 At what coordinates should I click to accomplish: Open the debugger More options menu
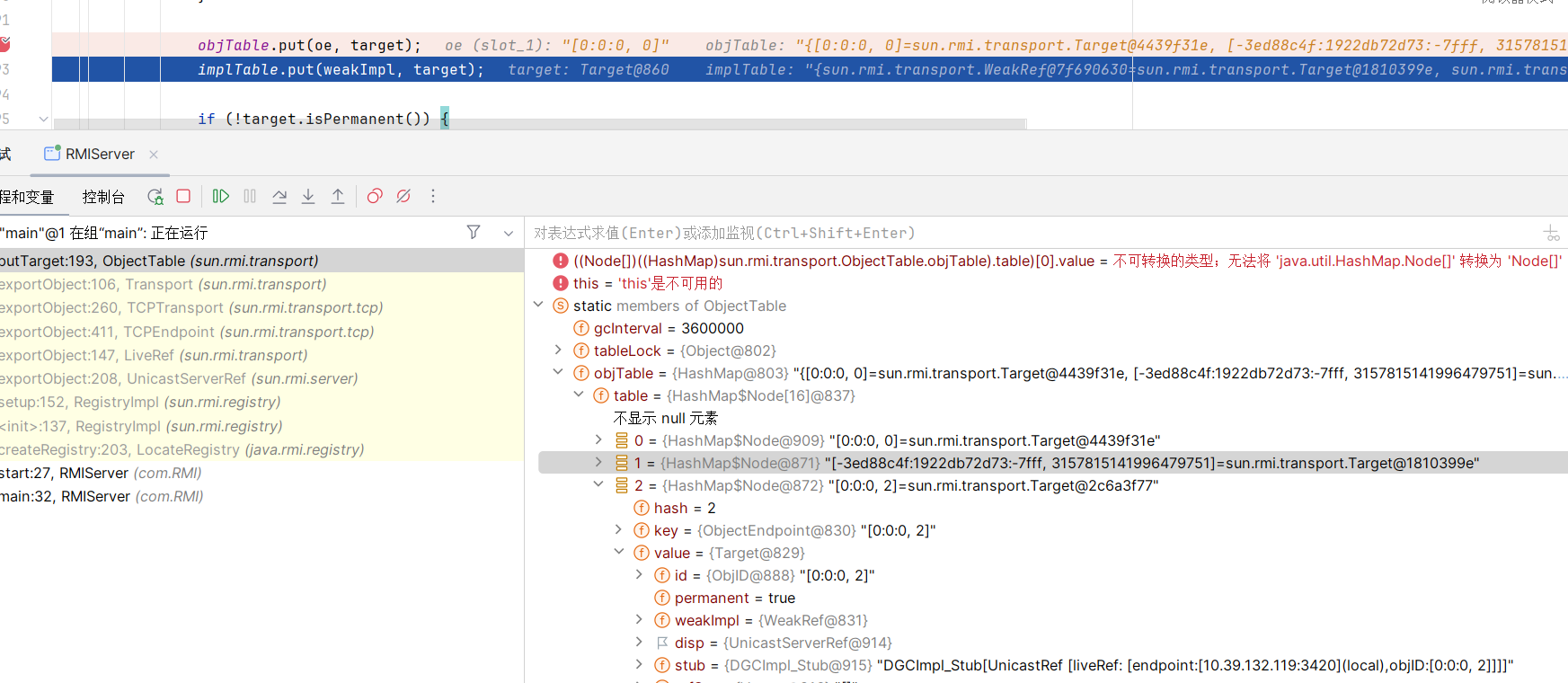coord(433,196)
